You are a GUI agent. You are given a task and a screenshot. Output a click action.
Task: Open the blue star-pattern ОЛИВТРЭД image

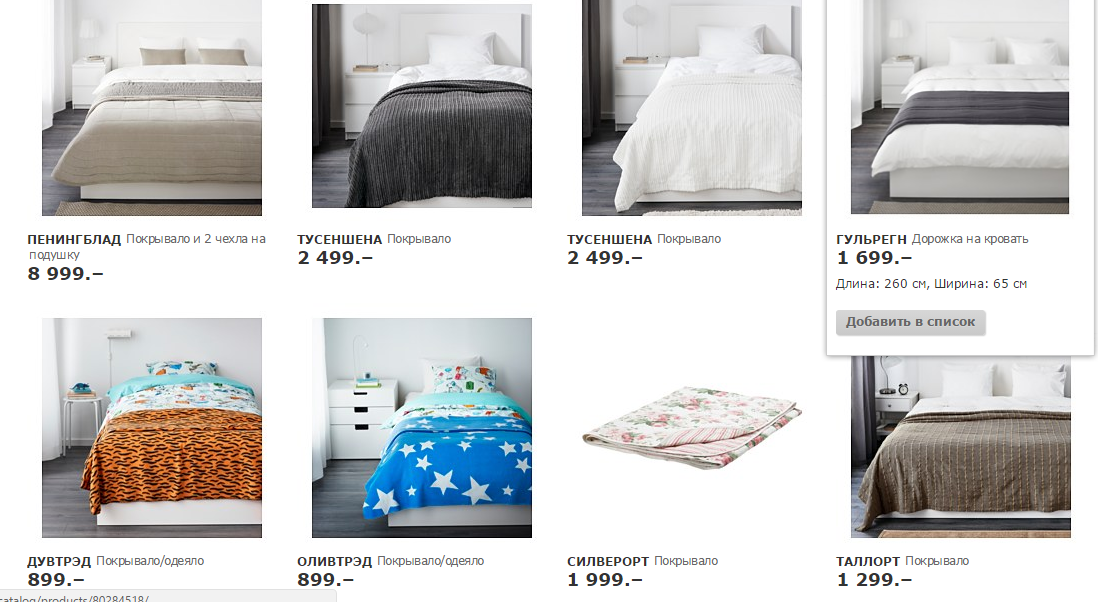(422, 428)
